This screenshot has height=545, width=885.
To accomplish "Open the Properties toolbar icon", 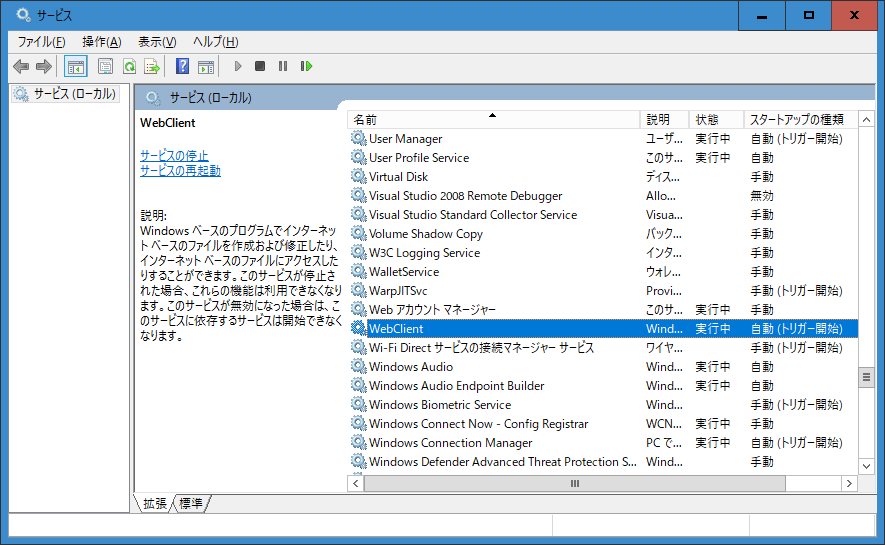I will (105, 67).
